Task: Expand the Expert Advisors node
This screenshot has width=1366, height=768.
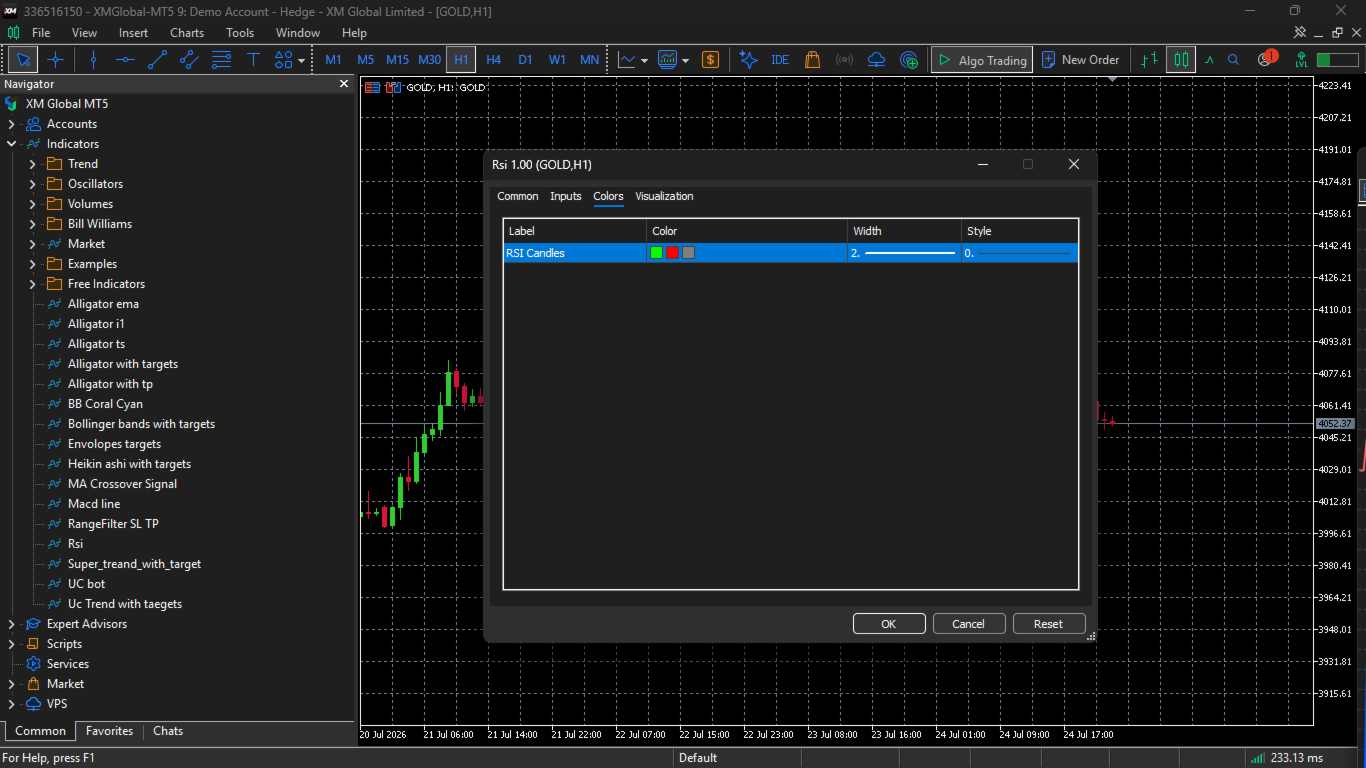Action: tap(12, 624)
